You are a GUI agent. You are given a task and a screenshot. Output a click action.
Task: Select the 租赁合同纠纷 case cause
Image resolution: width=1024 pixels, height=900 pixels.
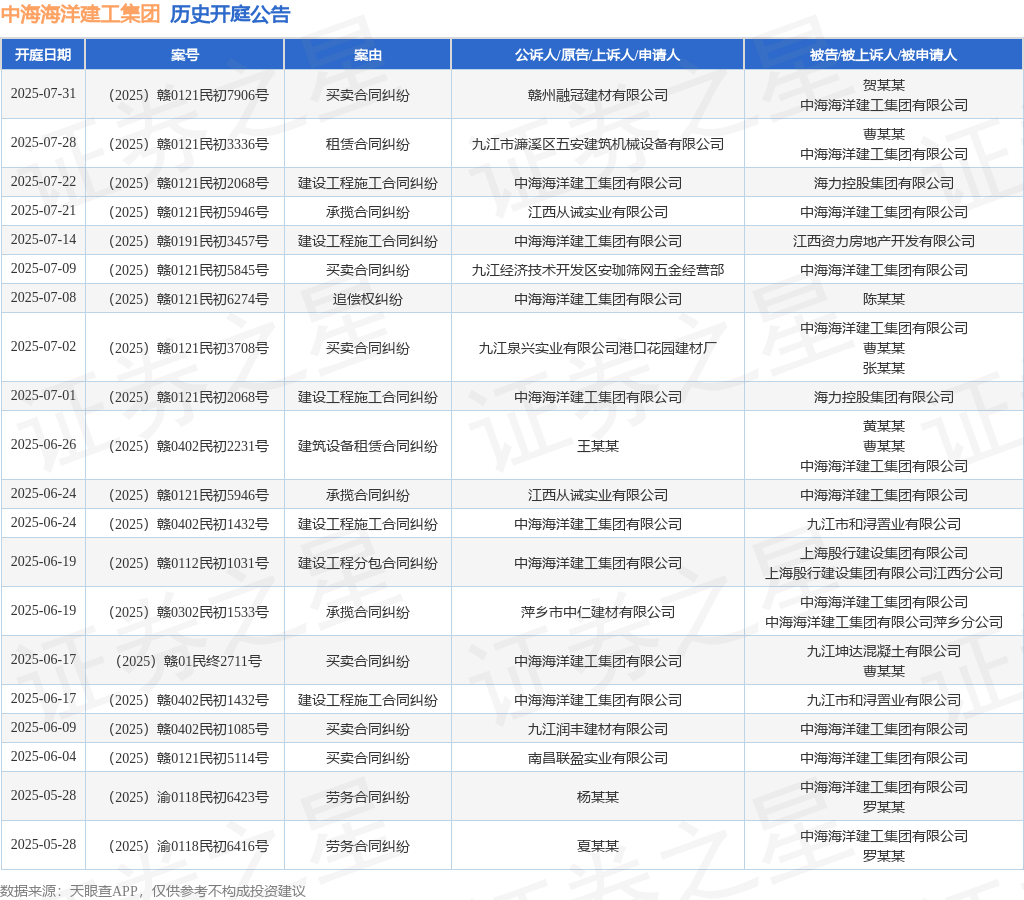tap(368, 144)
